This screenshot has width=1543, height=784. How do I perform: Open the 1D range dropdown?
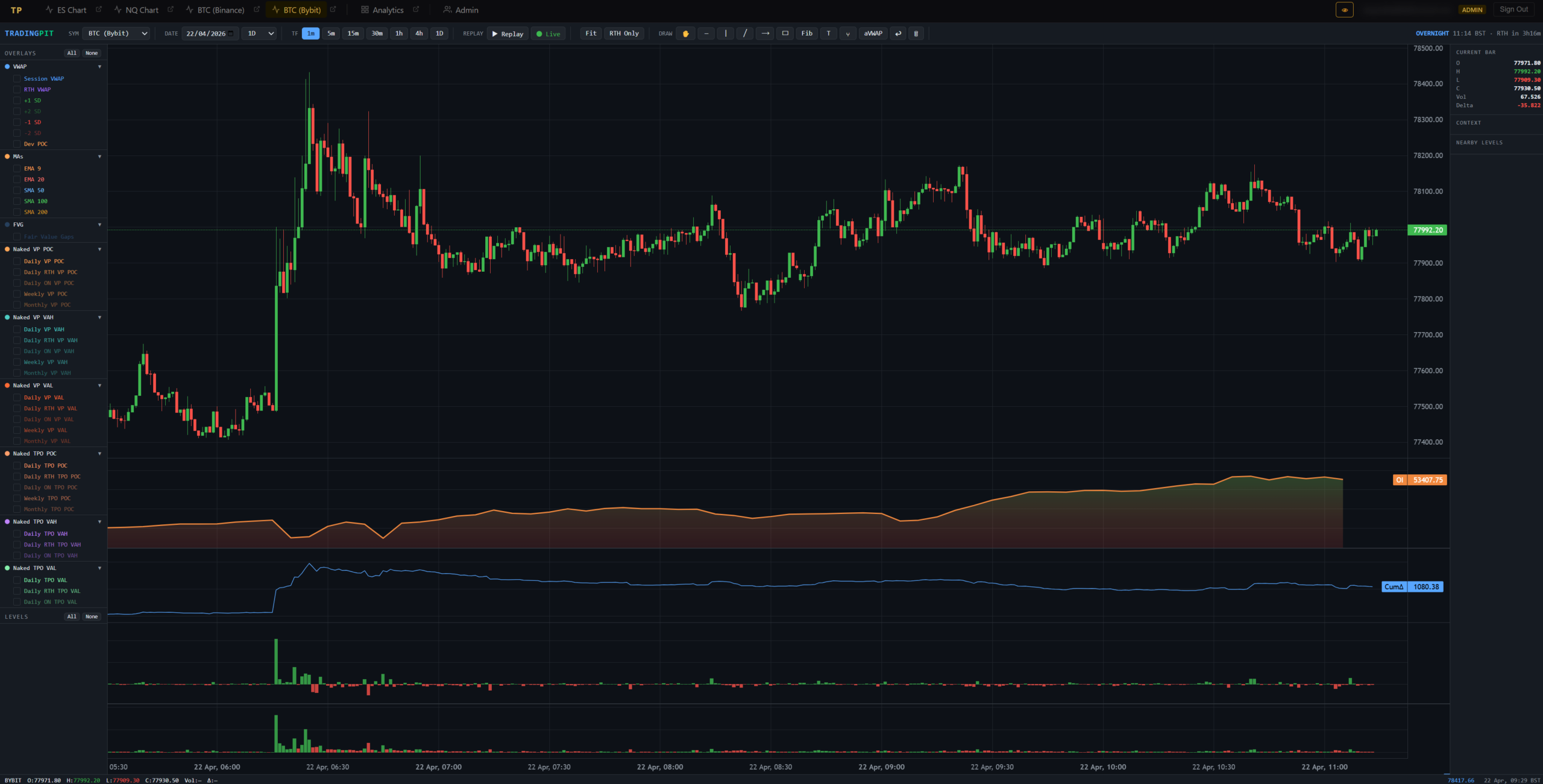pyautogui.click(x=260, y=34)
